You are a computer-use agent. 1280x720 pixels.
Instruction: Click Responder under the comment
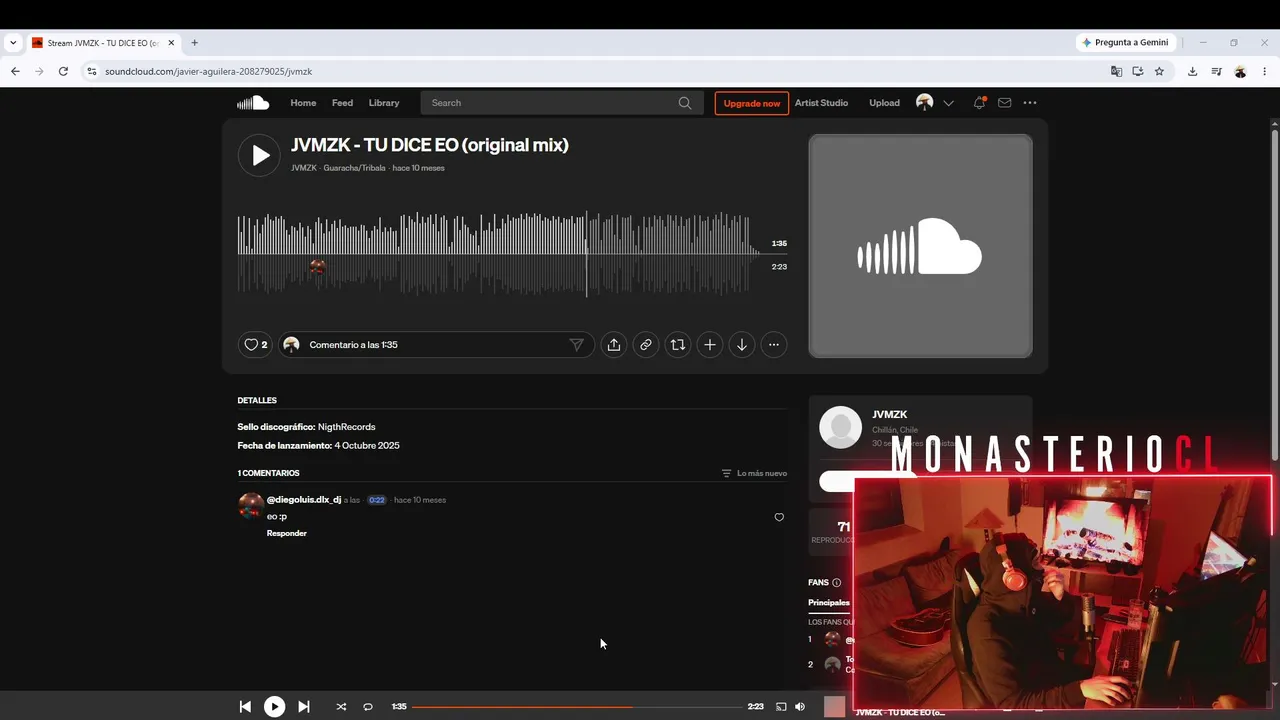[287, 533]
